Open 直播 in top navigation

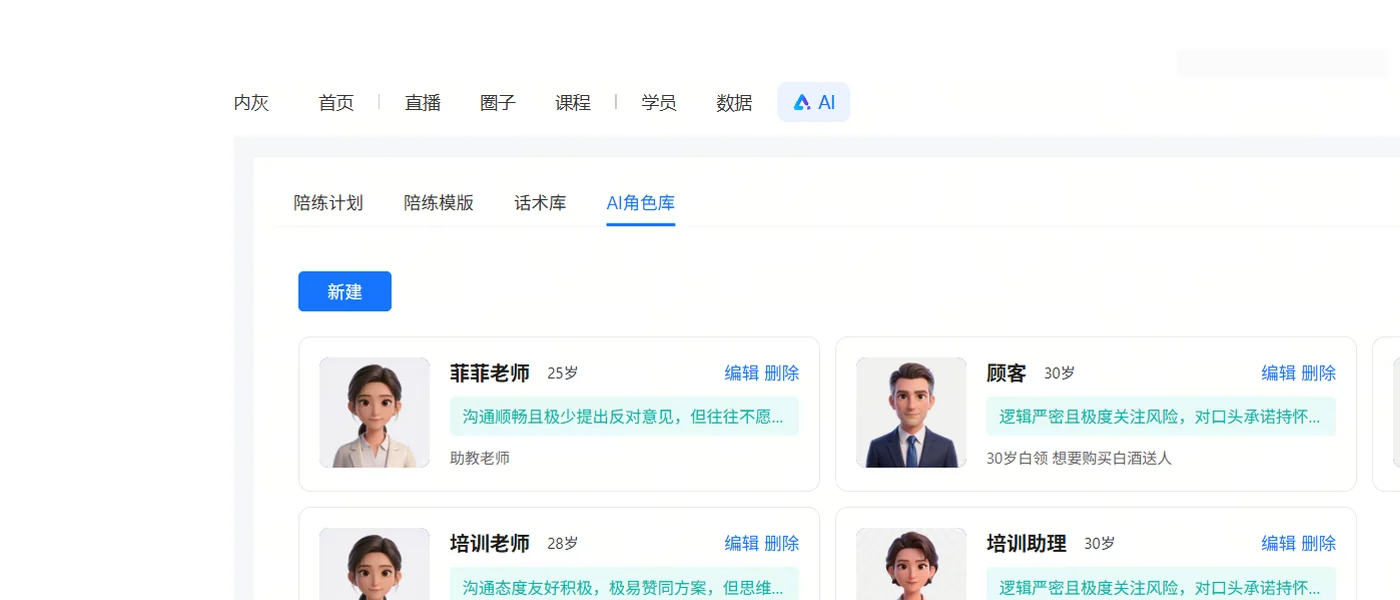coord(422,102)
